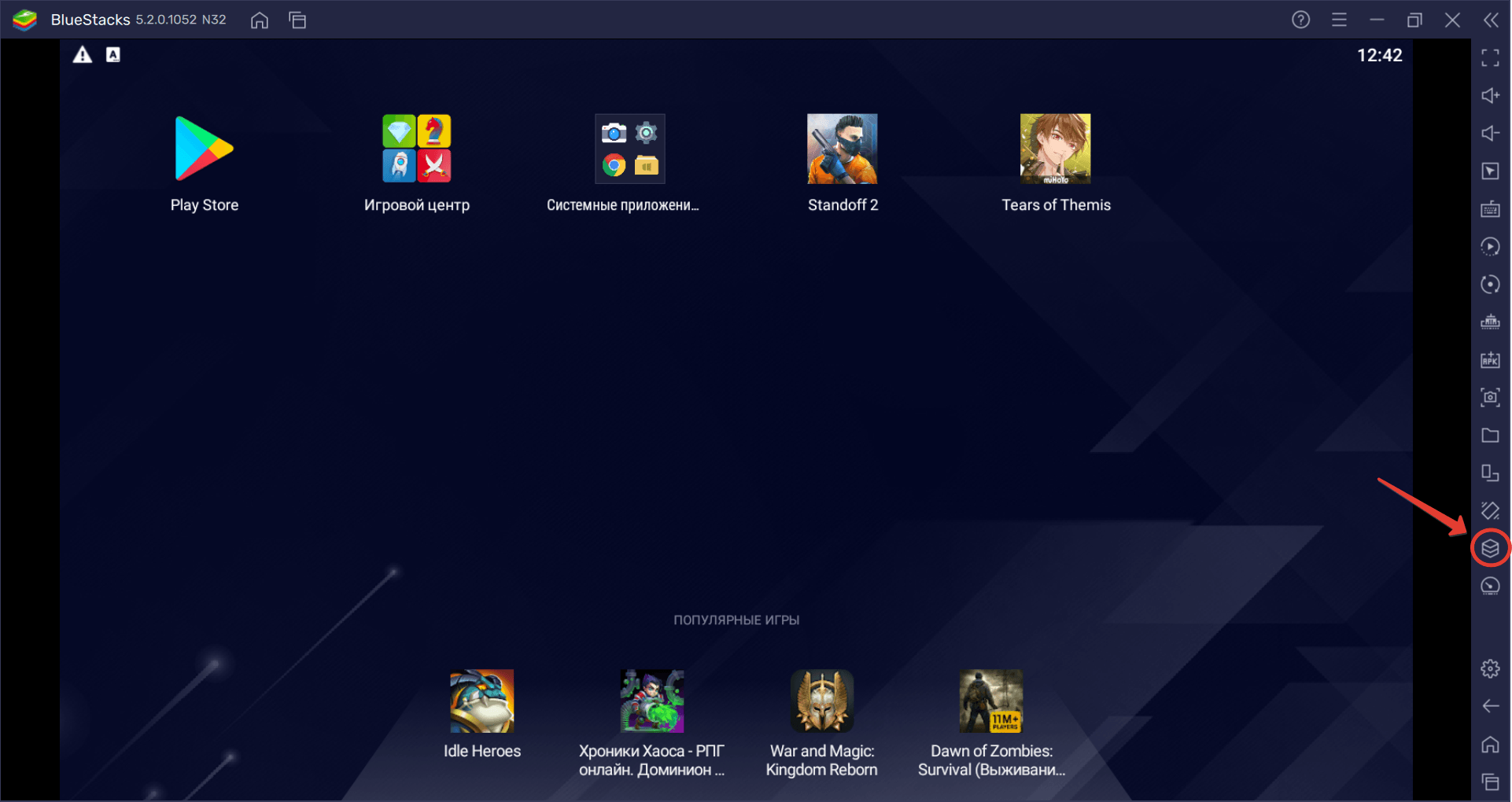Open recent apps tabs icon in title bar
The width and height of the screenshot is (1512, 802).
click(297, 20)
